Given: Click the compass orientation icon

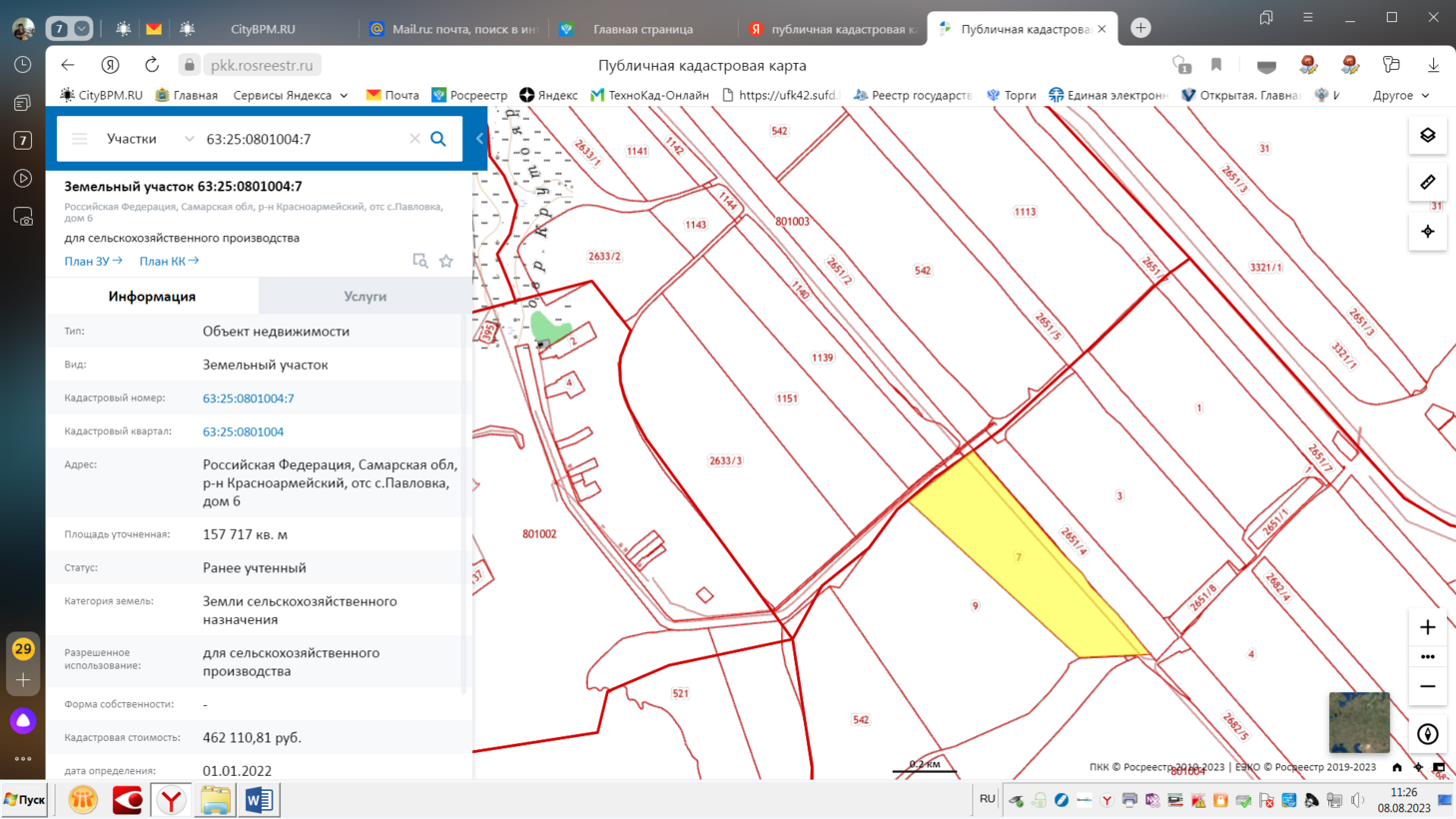Looking at the screenshot, I should pos(1427,734).
